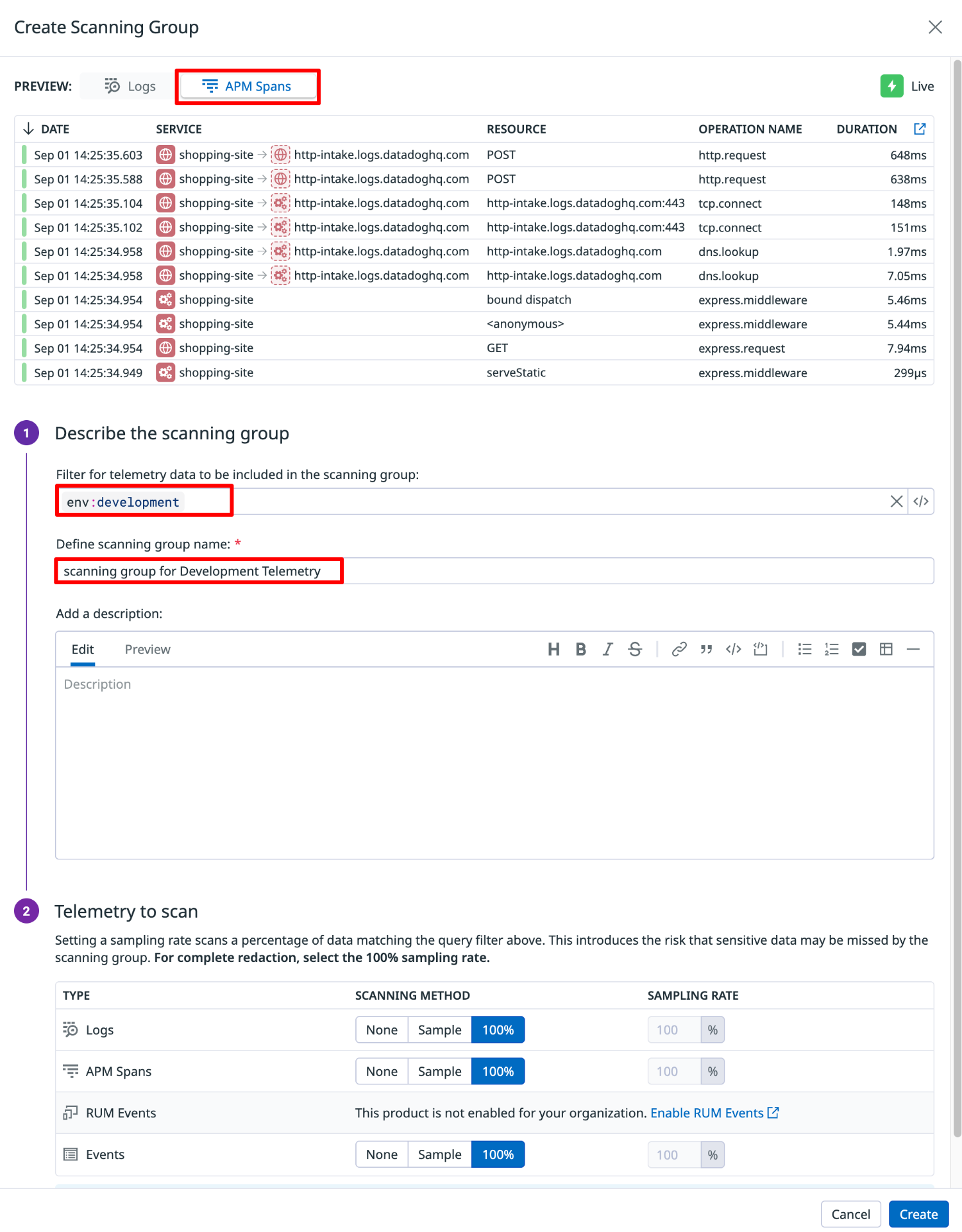The height and width of the screenshot is (1232, 962).
Task: Select the bound dispatch resource row
Action: click(474, 300)
